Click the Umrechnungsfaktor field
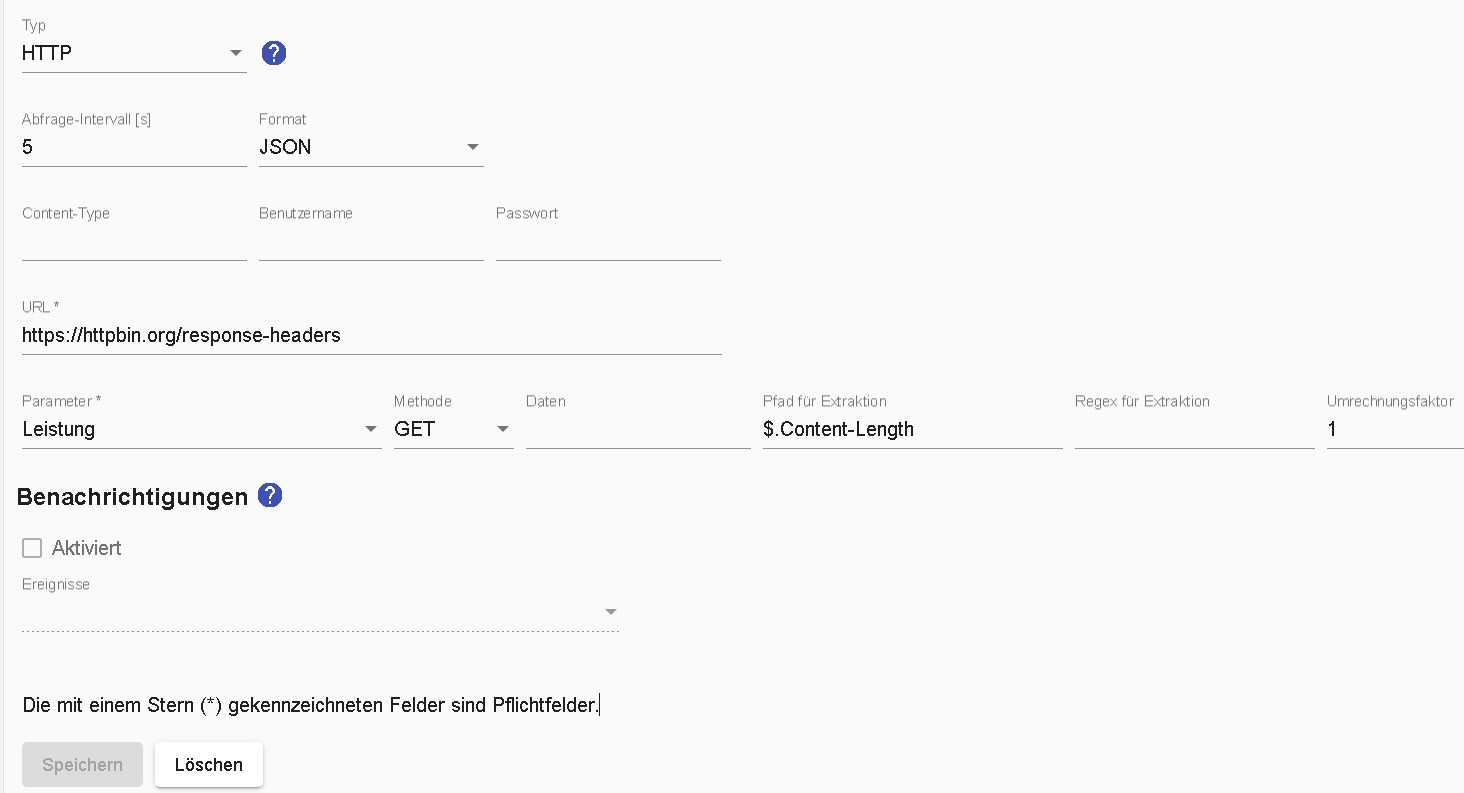 point(1395,429)
